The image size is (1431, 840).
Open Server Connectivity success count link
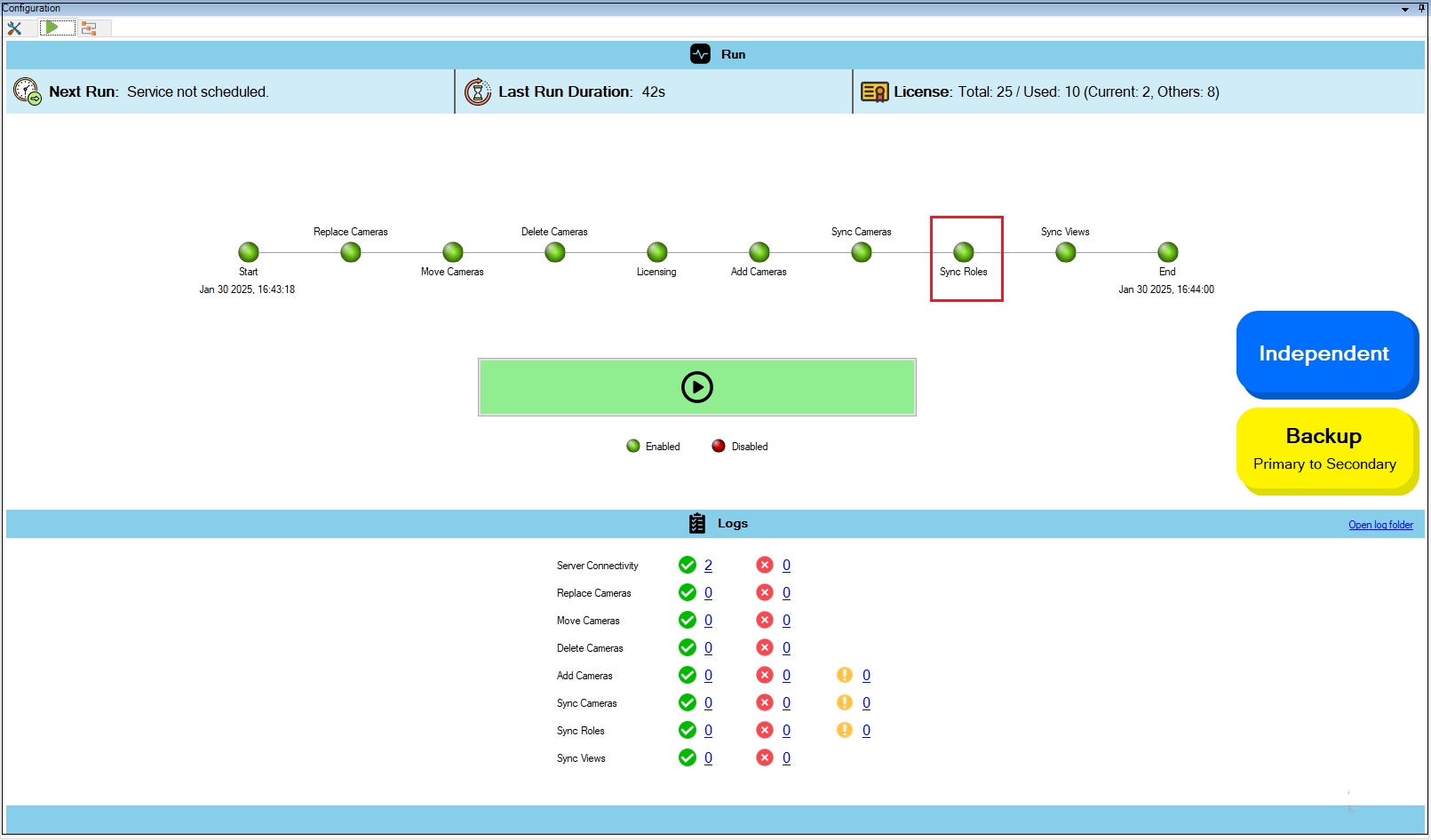pyautogui.click(x=708, y=566)
